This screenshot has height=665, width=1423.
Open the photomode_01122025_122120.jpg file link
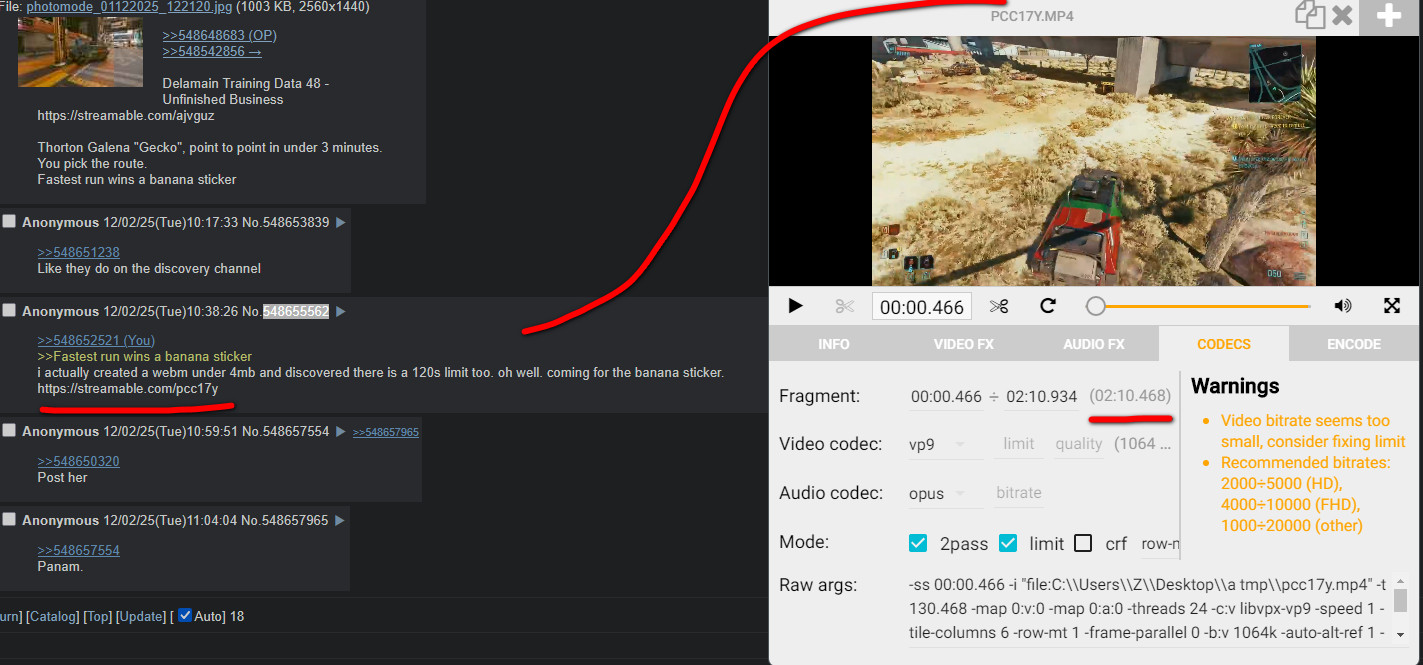point(129,7)
